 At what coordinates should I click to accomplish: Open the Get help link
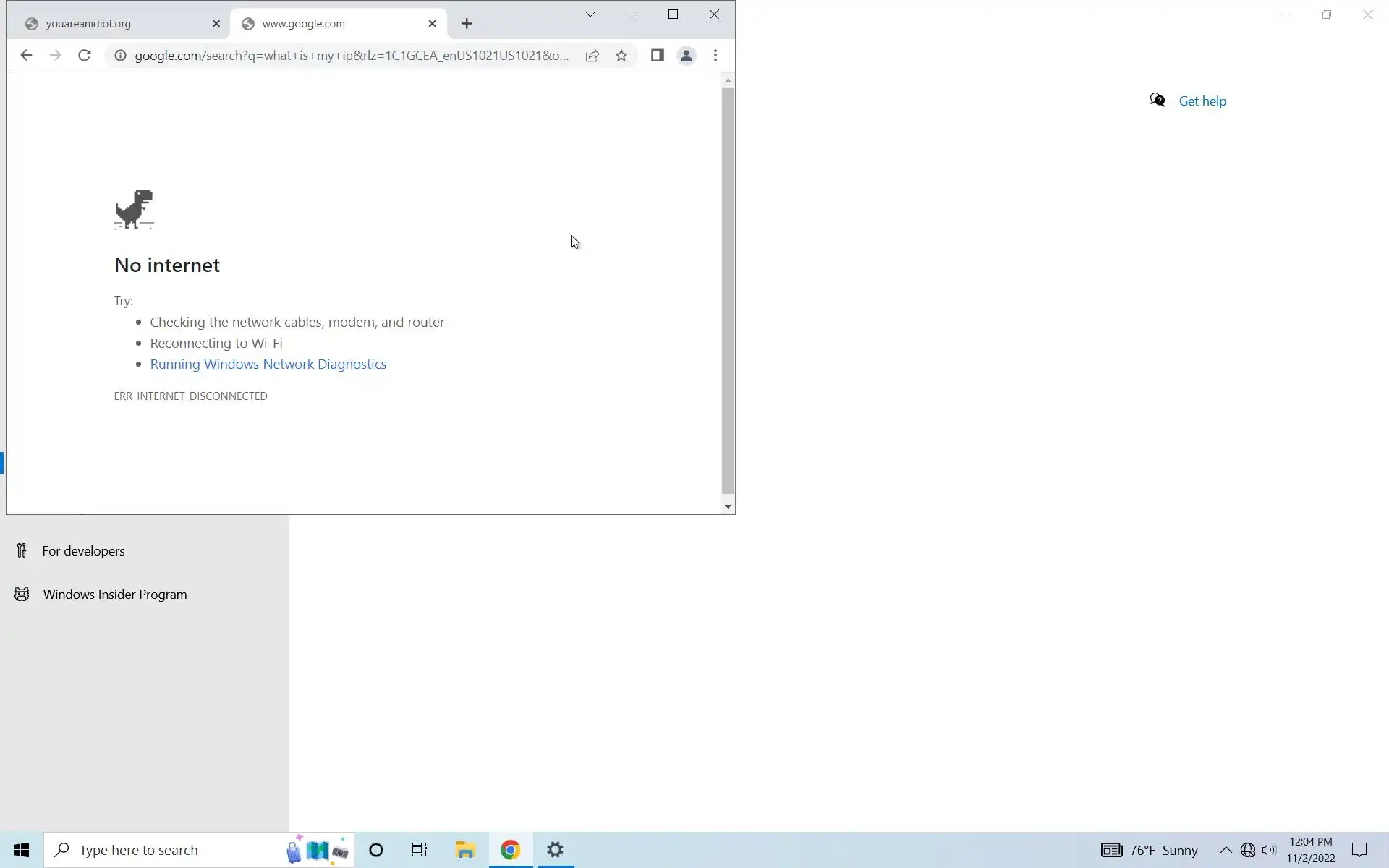click(1202, 101)
